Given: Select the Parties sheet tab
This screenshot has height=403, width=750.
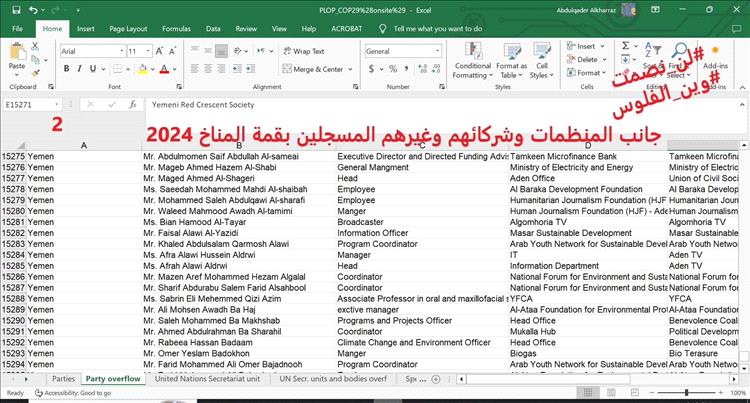Looking at the screenshot, I should point(64,379).
